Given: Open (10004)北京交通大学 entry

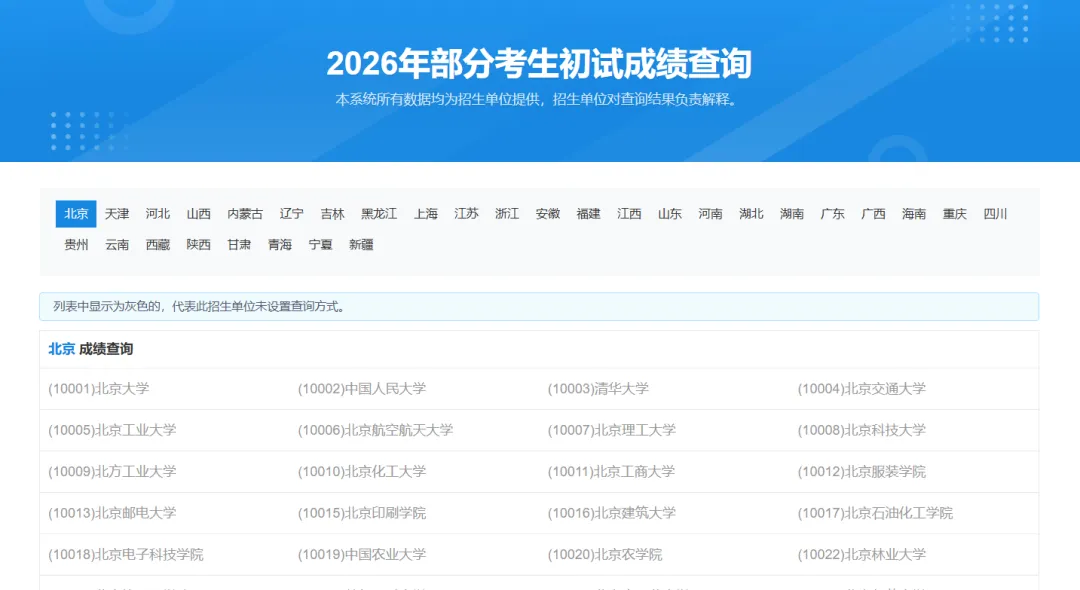Looking at the screenshot, I should tap(862, 389).
